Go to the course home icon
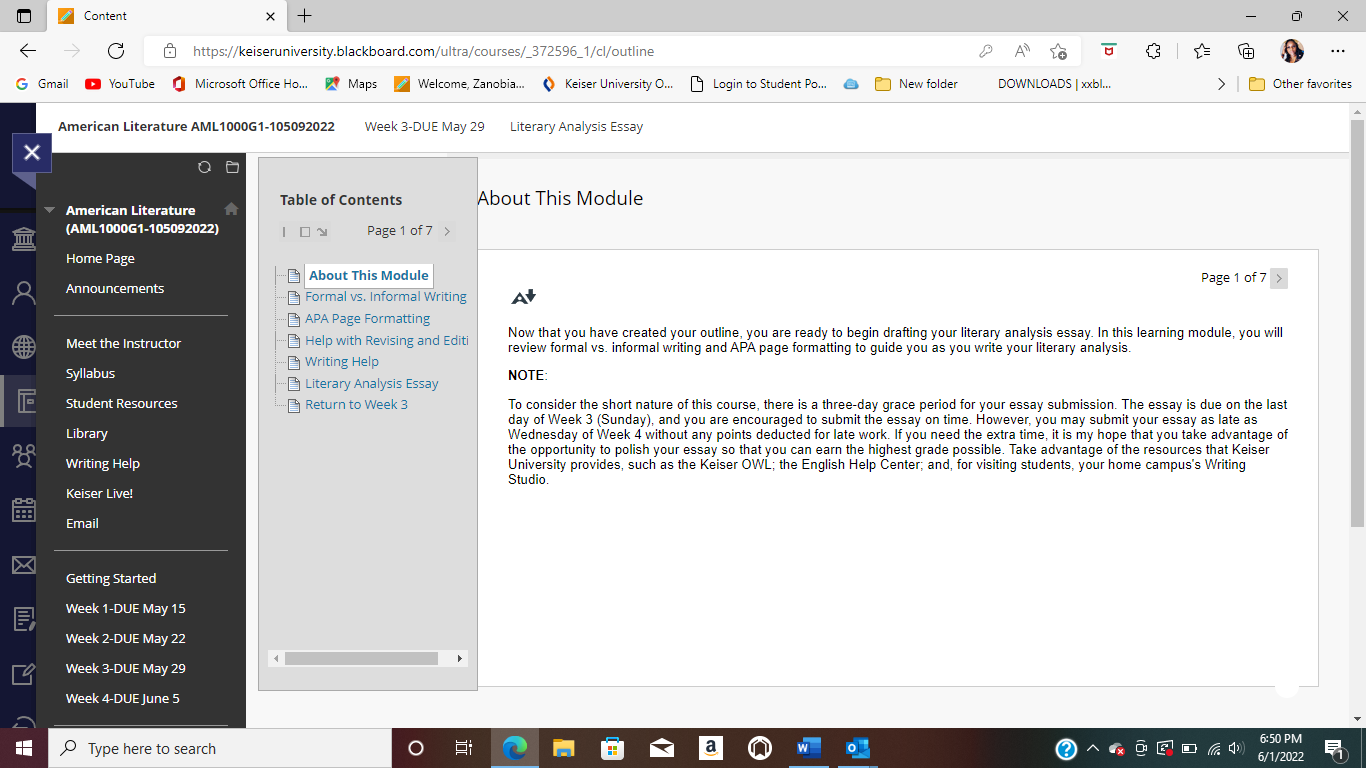 231,209
